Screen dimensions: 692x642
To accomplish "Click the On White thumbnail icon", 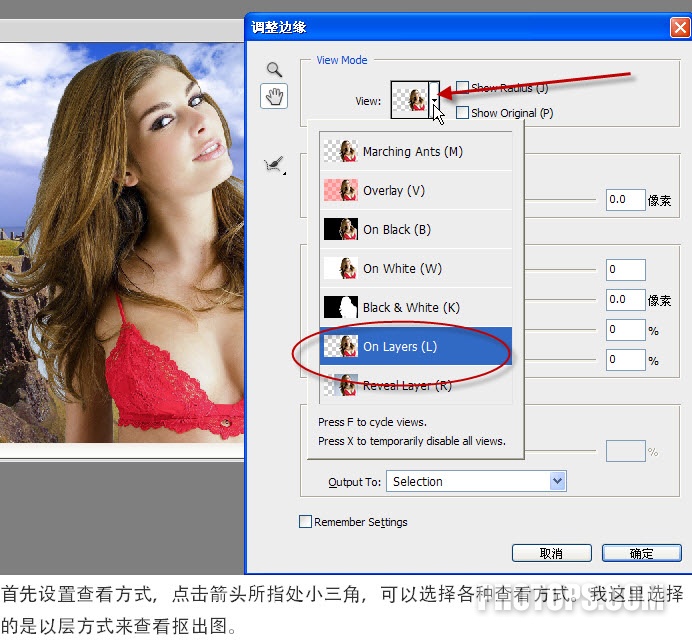I will (341, 268).
